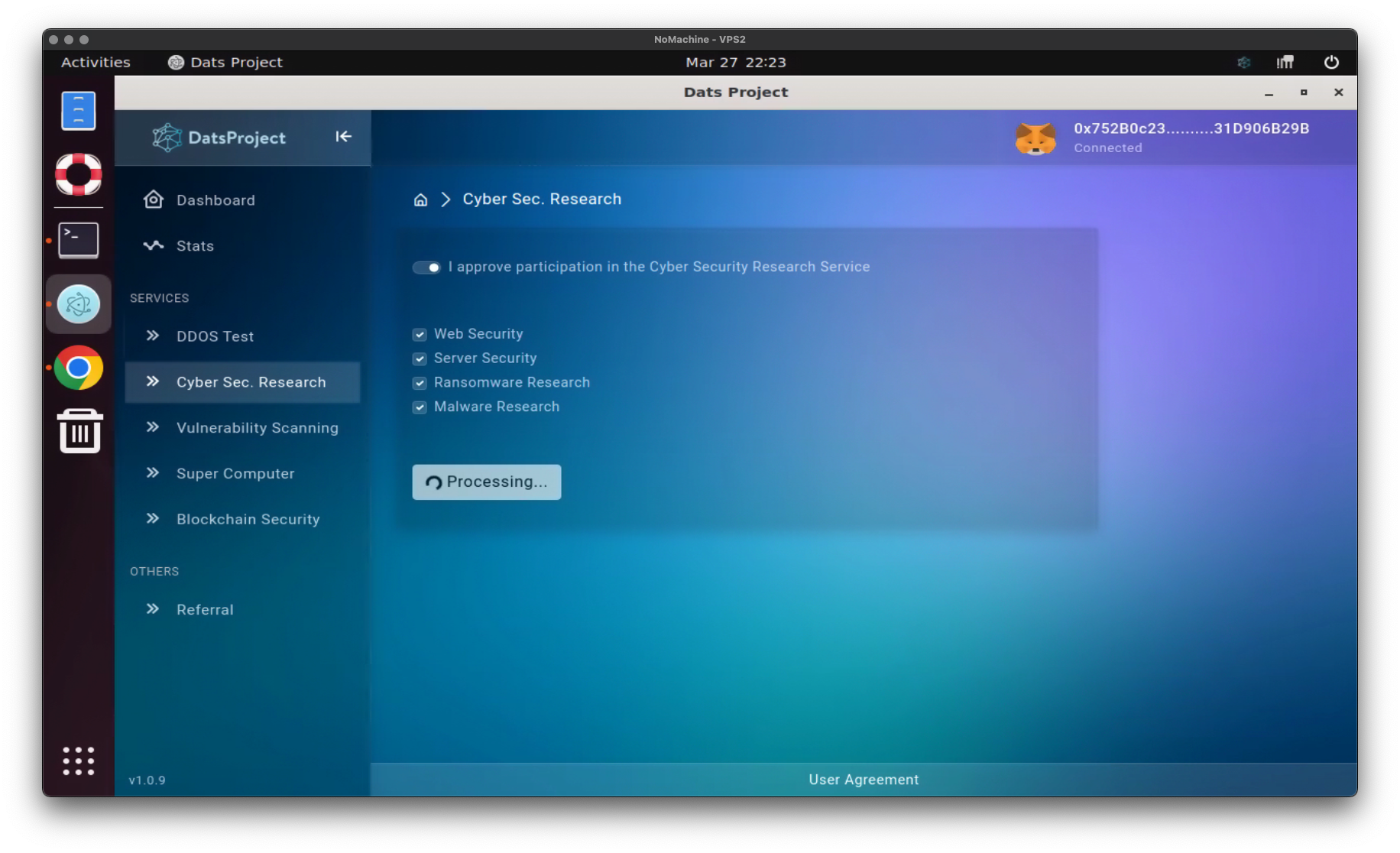1400x853 pixels.
Task: Uncheck the Ransomware Research checkbox
Action: click(x=420, y=383)
